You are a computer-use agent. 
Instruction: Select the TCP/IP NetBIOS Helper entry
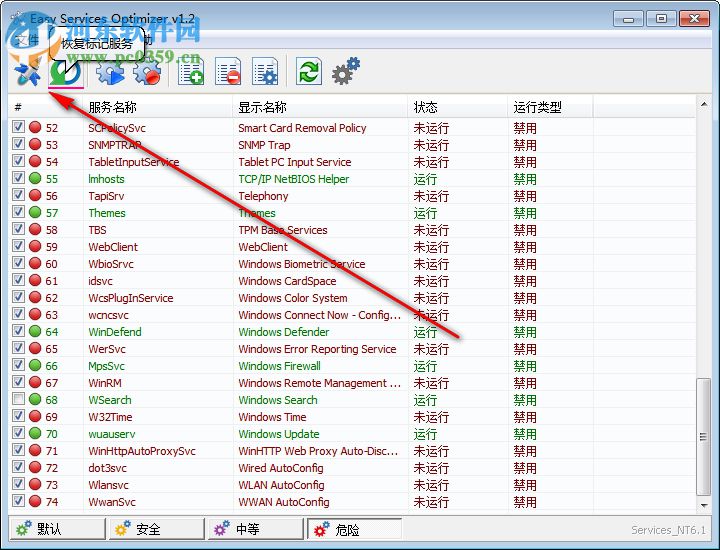pyautogui.click(x=294, y=179)
